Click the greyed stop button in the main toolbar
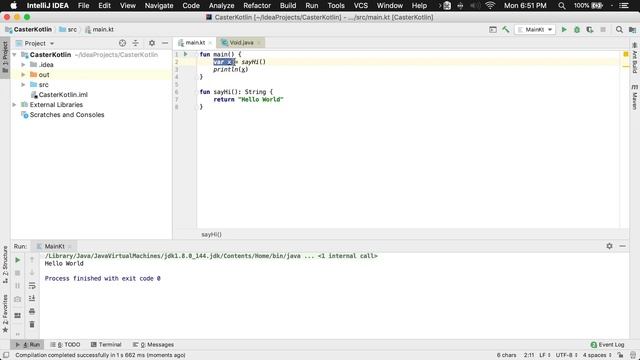Image resolution: width=640 pixels, height=360 pixels. (603, 29)
